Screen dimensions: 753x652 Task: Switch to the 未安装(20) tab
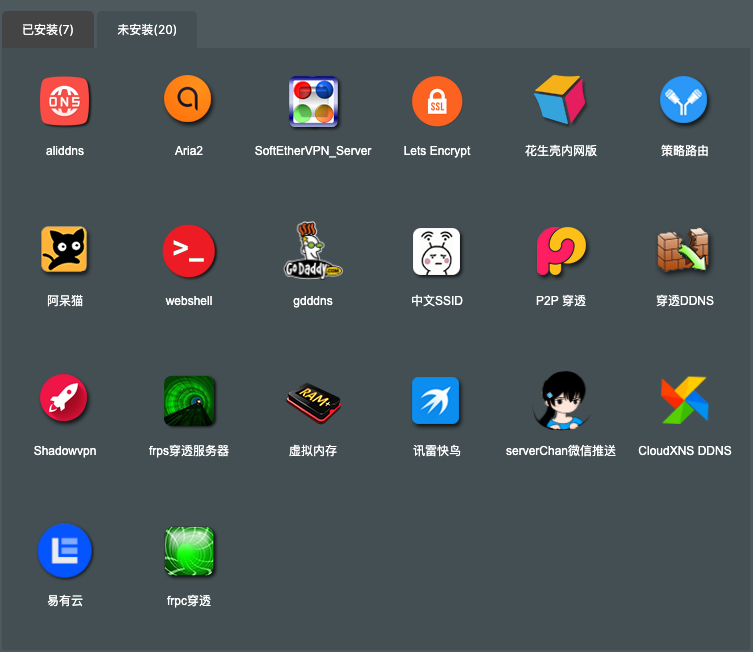click(x=147, y=30)
